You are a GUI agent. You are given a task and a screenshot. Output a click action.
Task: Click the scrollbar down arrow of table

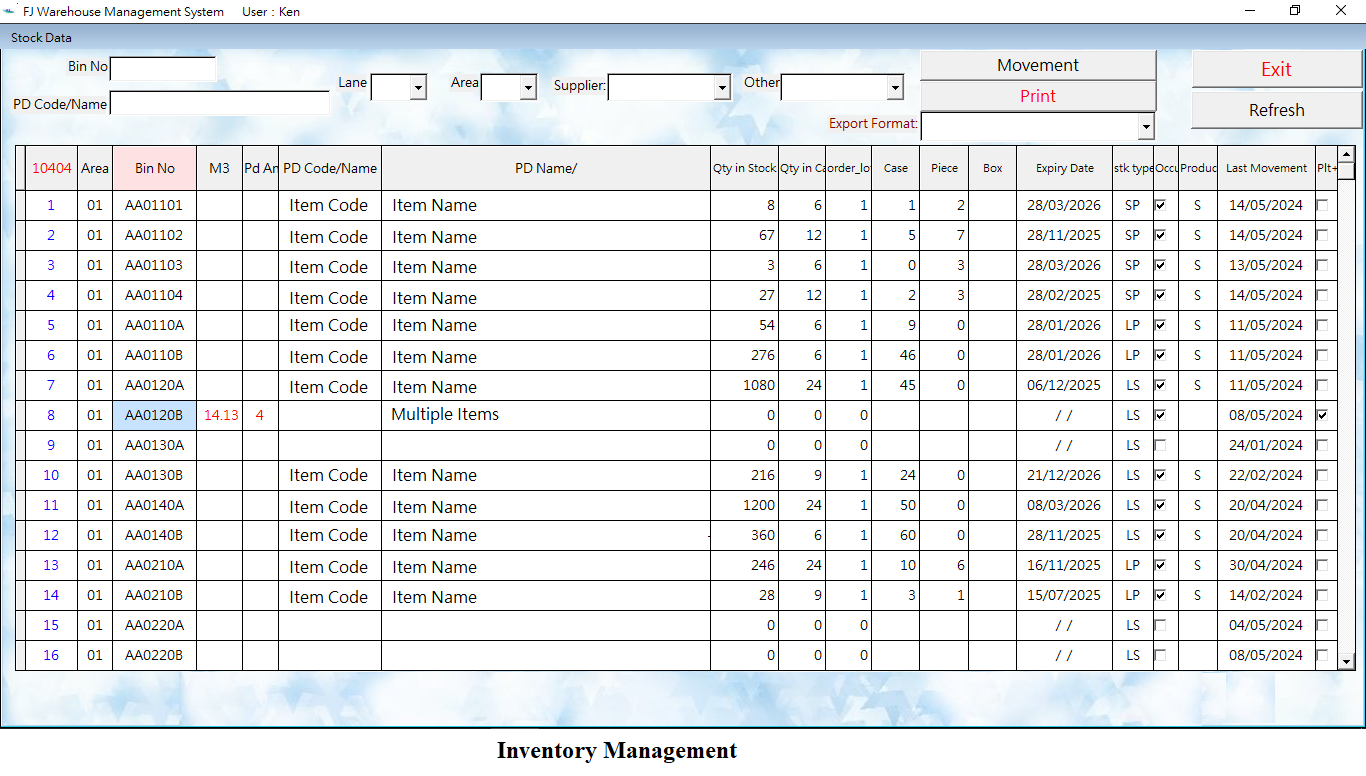coord(1346,661)
